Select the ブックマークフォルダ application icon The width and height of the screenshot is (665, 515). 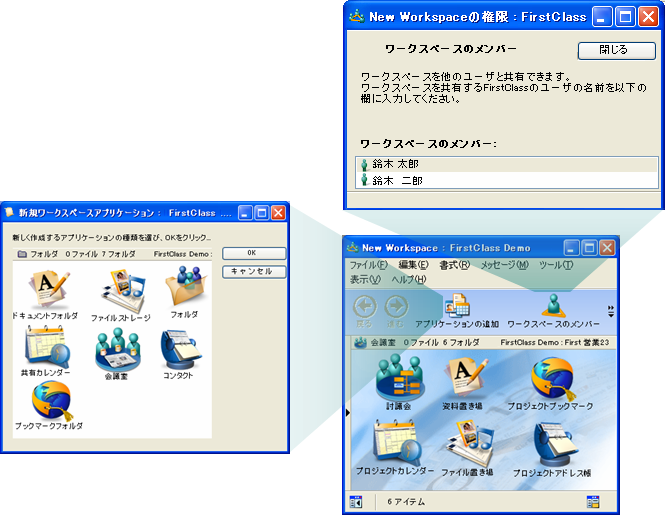pyautogui.click(x=51, y=401)
